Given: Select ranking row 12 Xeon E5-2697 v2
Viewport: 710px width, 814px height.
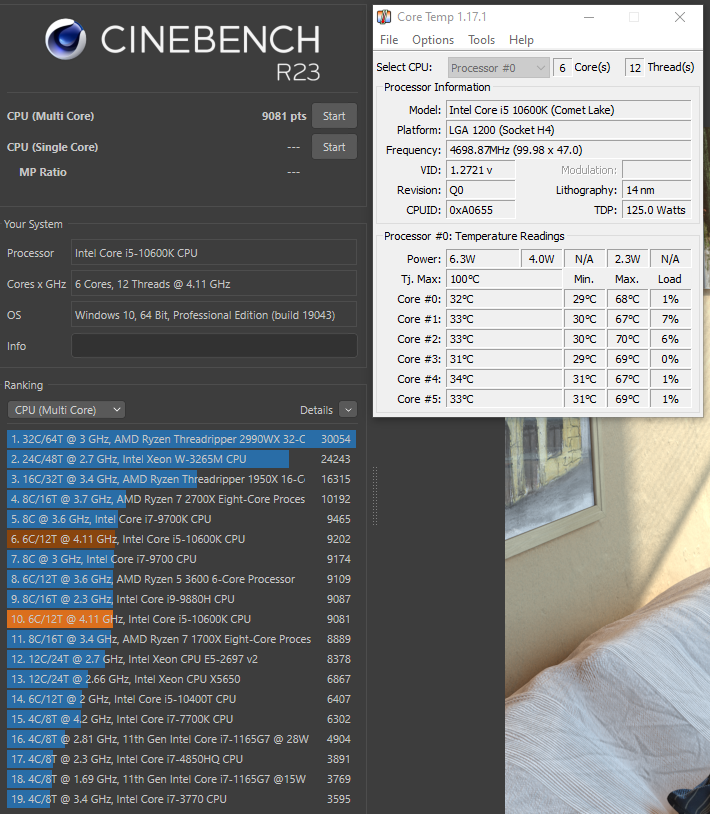Looking at the screenshot, I should [182, 659].
